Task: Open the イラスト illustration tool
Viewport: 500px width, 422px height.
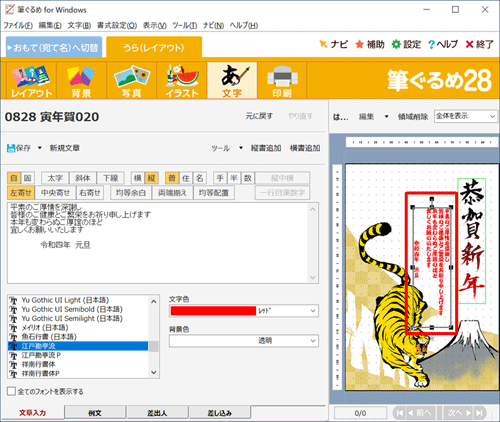Action: pos(182,80)
